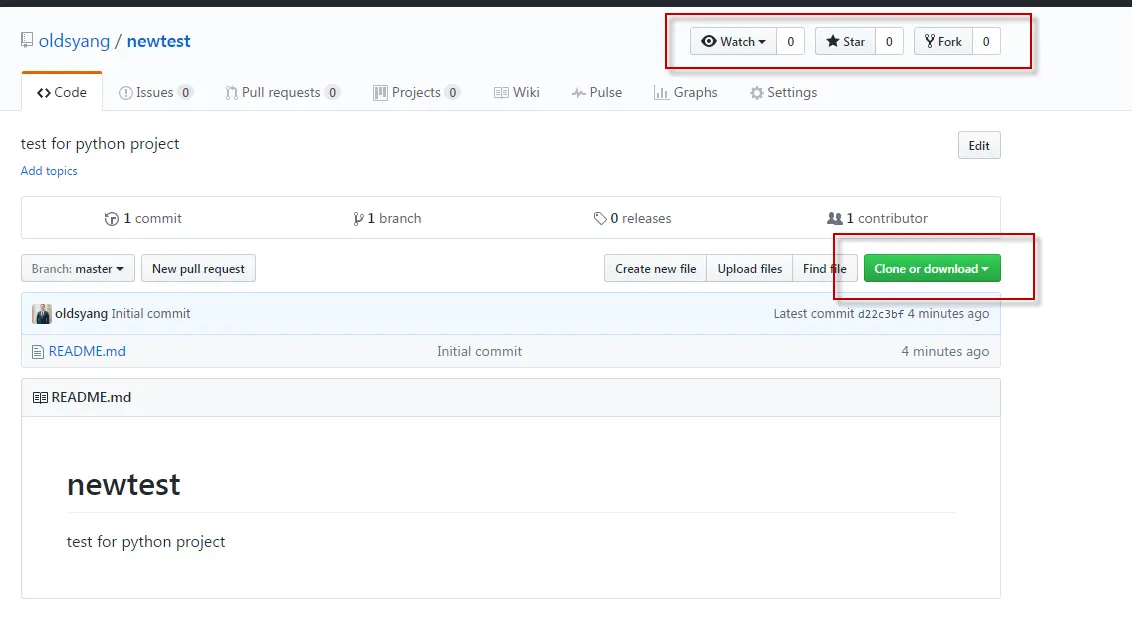This screenshot has width=1132, height=620.
Task: Open the Pull requests tab
Action: (x=282, y=92)
